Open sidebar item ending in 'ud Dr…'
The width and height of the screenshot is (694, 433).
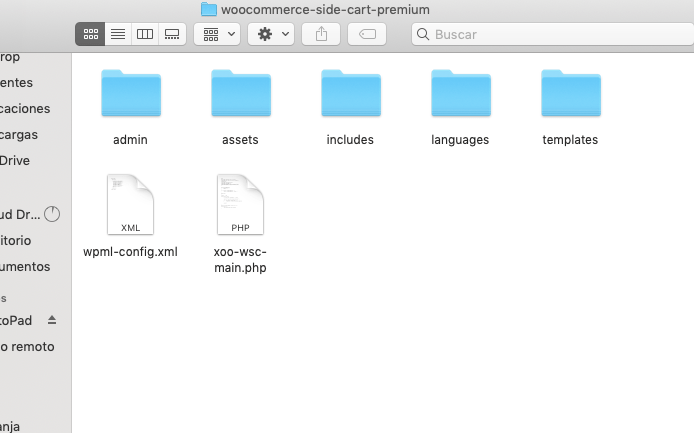point(20,215)
